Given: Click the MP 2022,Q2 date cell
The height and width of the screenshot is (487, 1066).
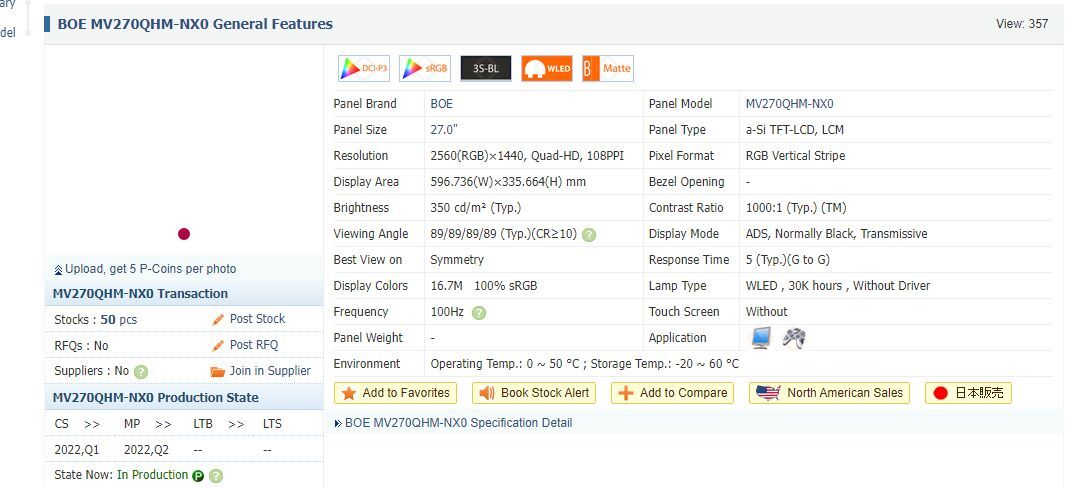Looking at the screenshot, I should coord(145,450).
